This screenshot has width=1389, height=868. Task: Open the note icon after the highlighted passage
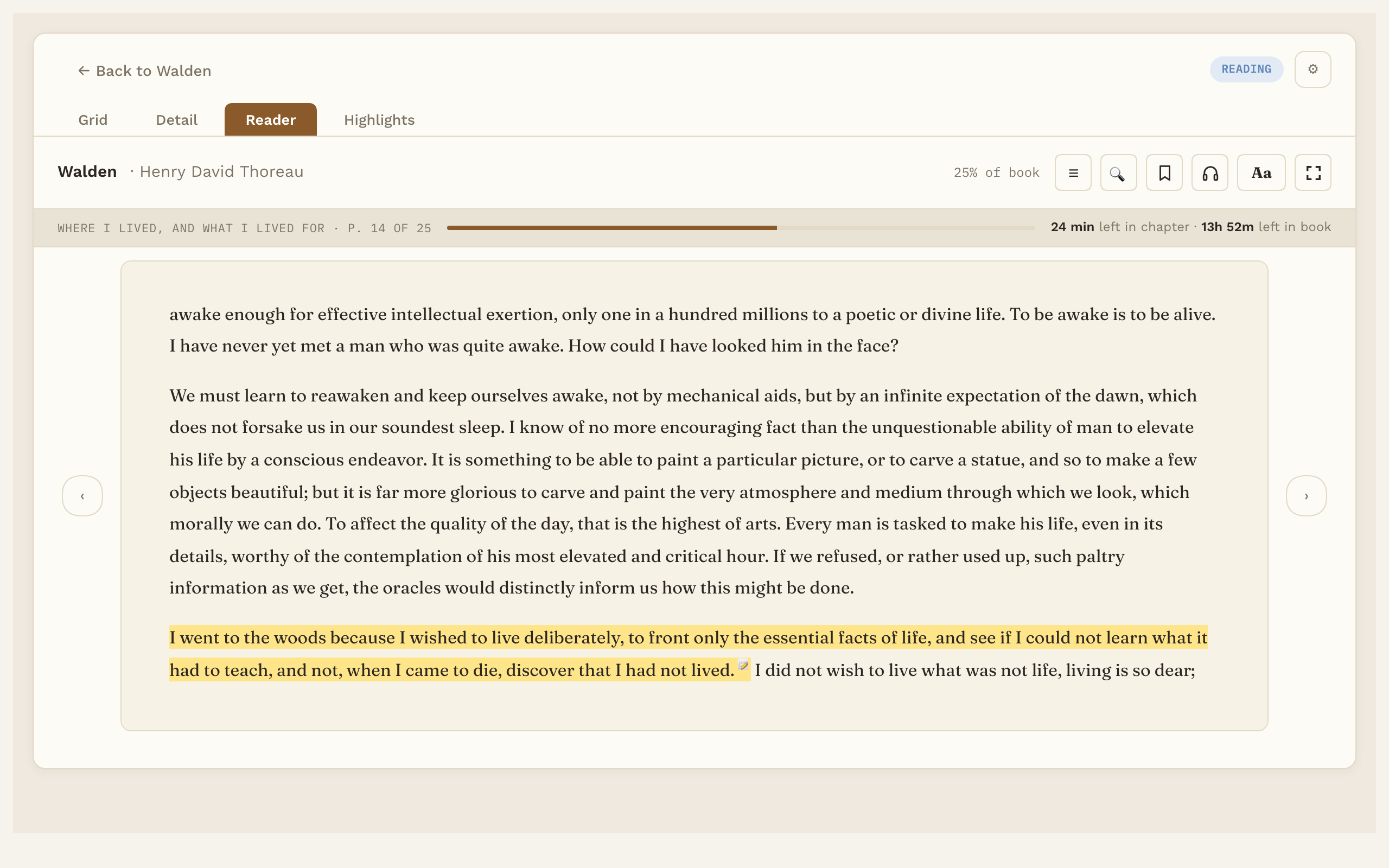click(743, 665)
